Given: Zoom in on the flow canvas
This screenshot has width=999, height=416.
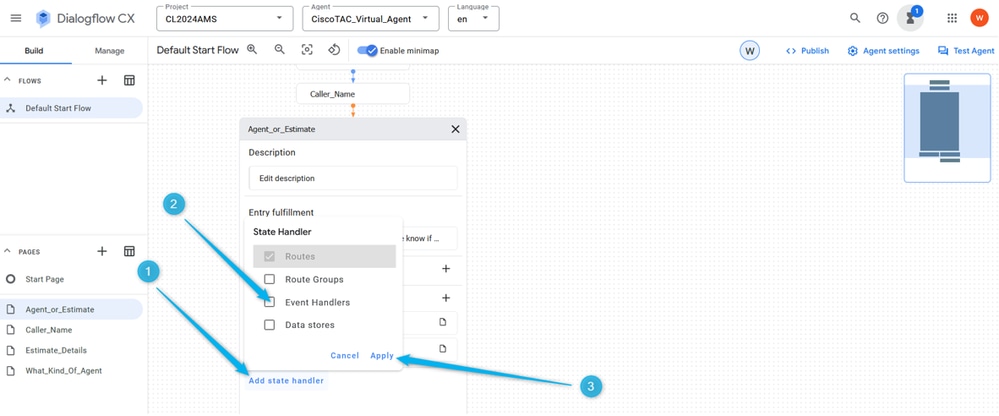Looking at the screenshot, I should (252, 50).
